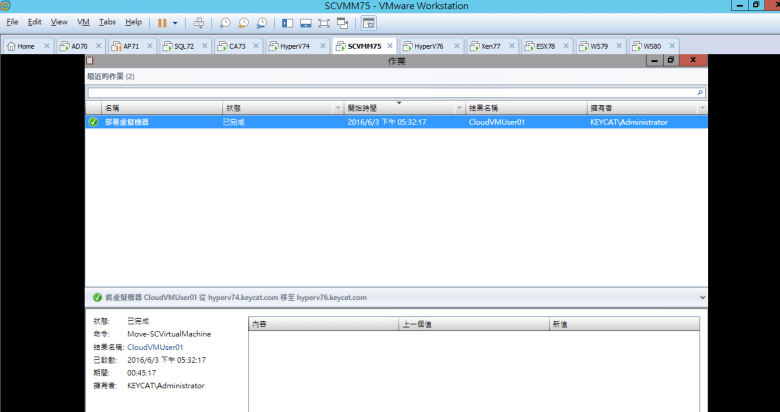Click into the jobs search input field
Image resolution: width=780 pixels, height=412 pixels.
point(390,92)
